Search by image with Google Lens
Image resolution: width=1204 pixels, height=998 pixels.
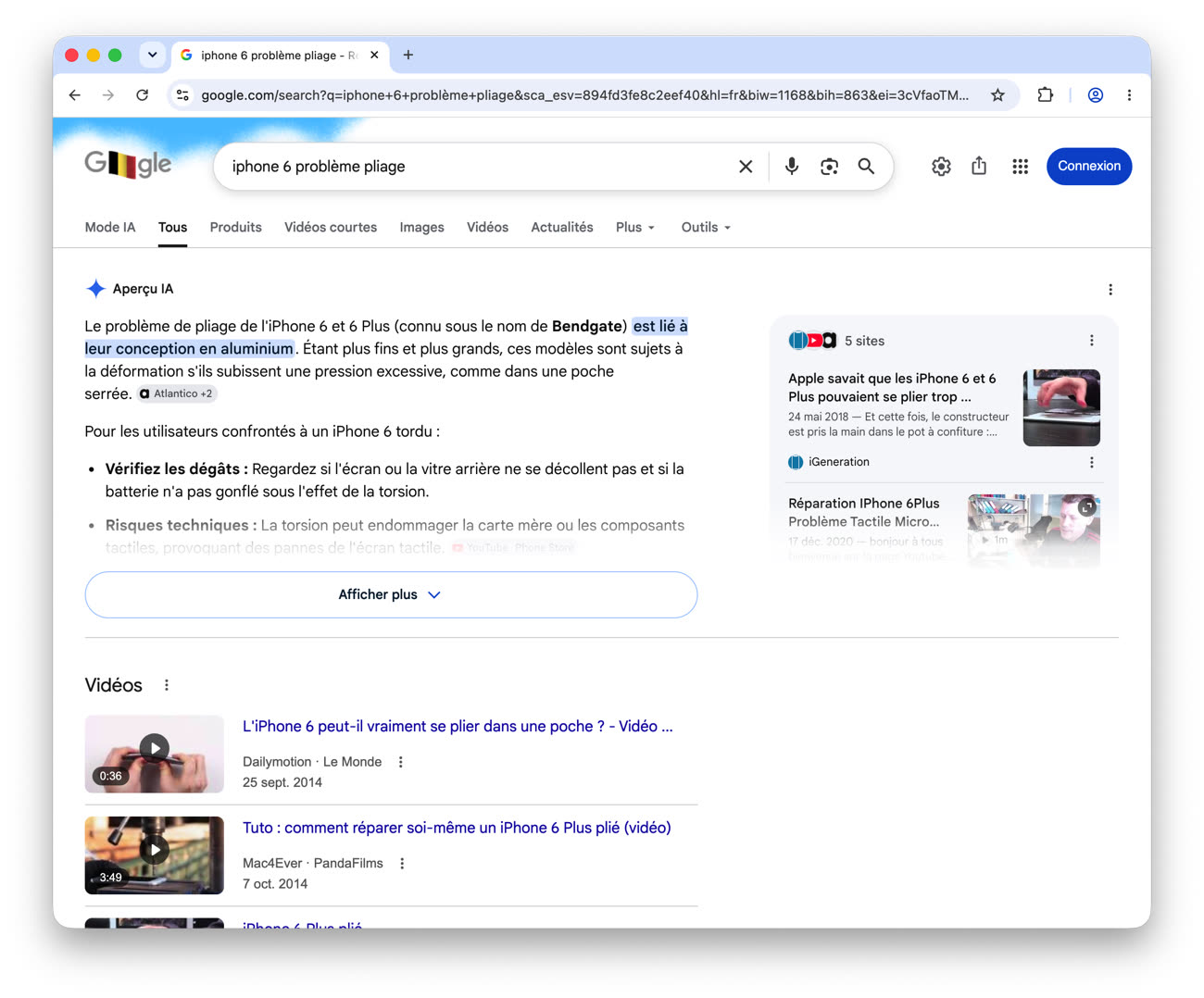click(829, 167)
